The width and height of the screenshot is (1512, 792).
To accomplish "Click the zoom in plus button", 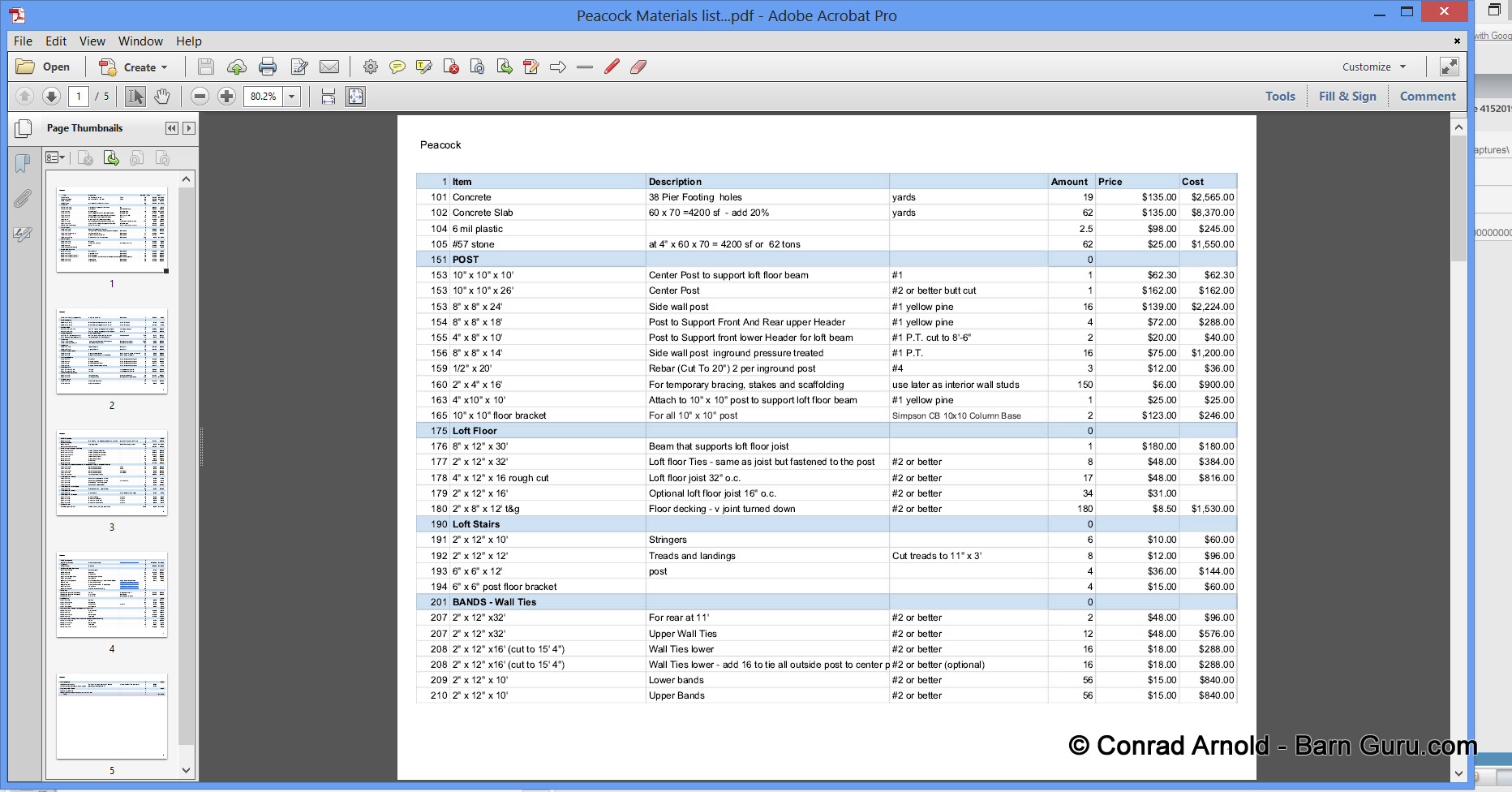I will click(x=227, y=97).
